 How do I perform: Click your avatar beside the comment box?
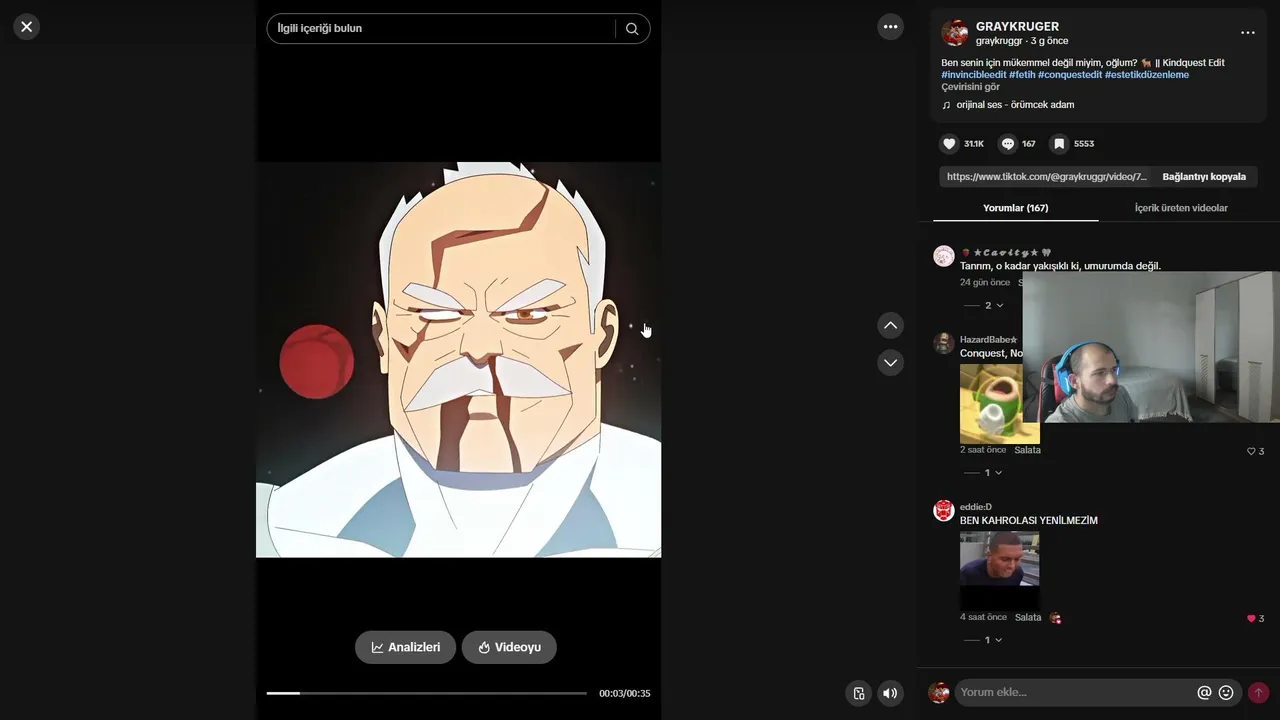pyautogui.click(x=938, y=692)
